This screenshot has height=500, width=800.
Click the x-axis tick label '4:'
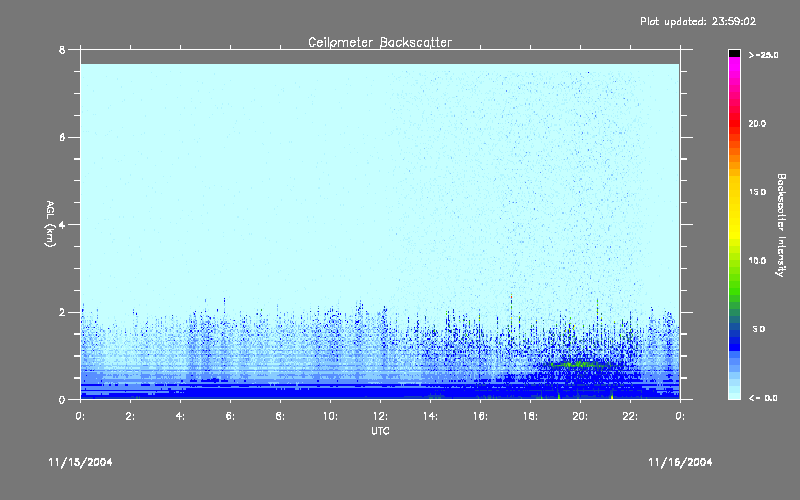(x=180, y=416)
